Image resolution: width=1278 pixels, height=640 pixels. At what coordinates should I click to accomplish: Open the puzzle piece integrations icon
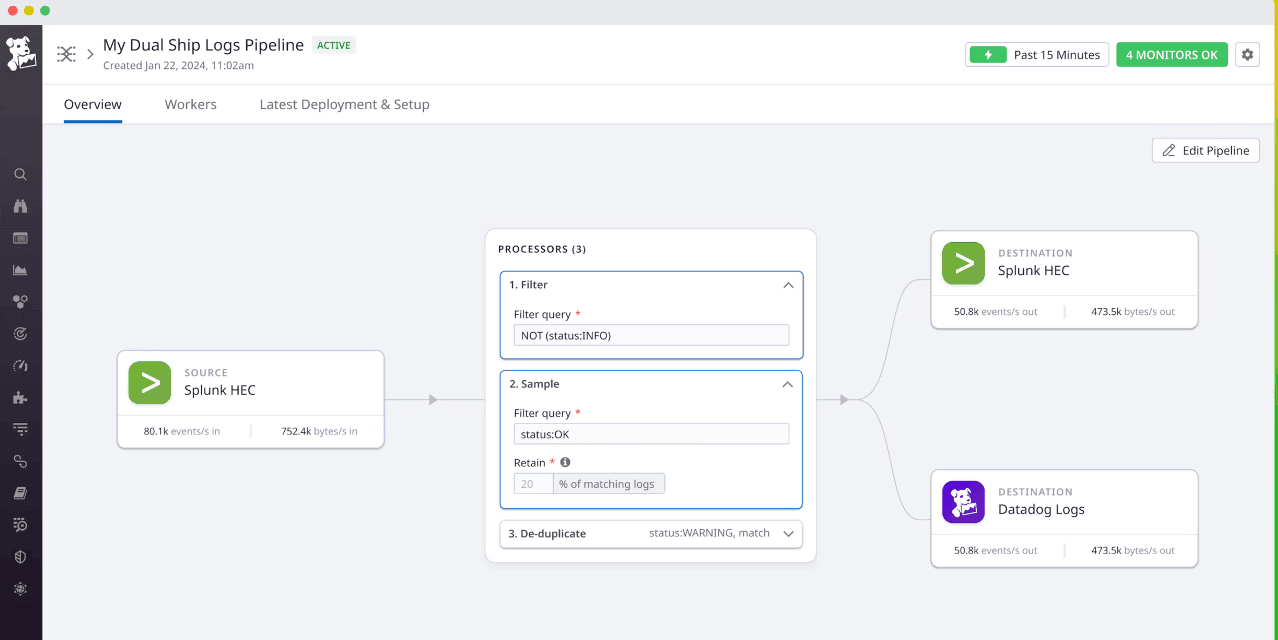(x=20, y=397)
